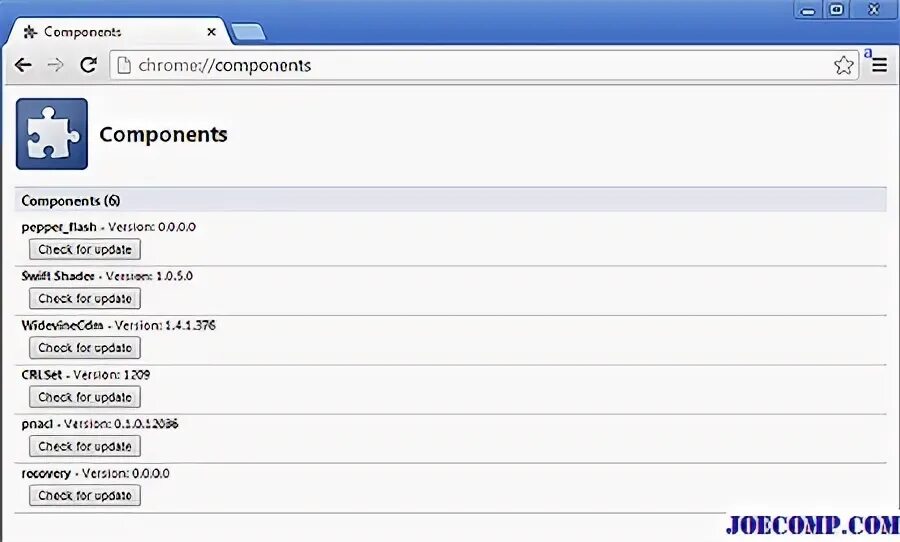Click the forward navigation arrow
The width and height of the screenshot is (900, 542).
coord(55,65)
